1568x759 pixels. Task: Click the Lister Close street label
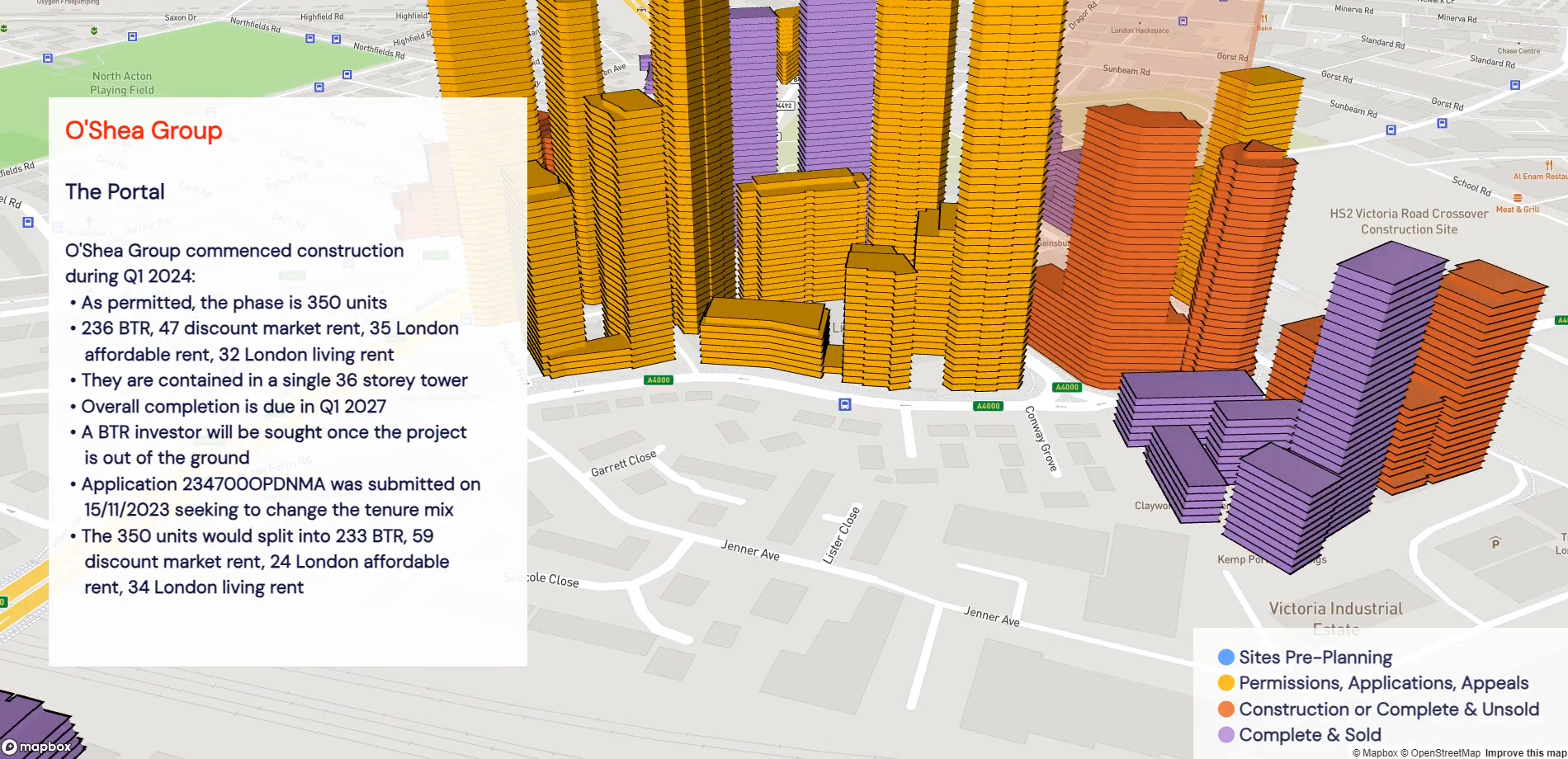[842, 535]
